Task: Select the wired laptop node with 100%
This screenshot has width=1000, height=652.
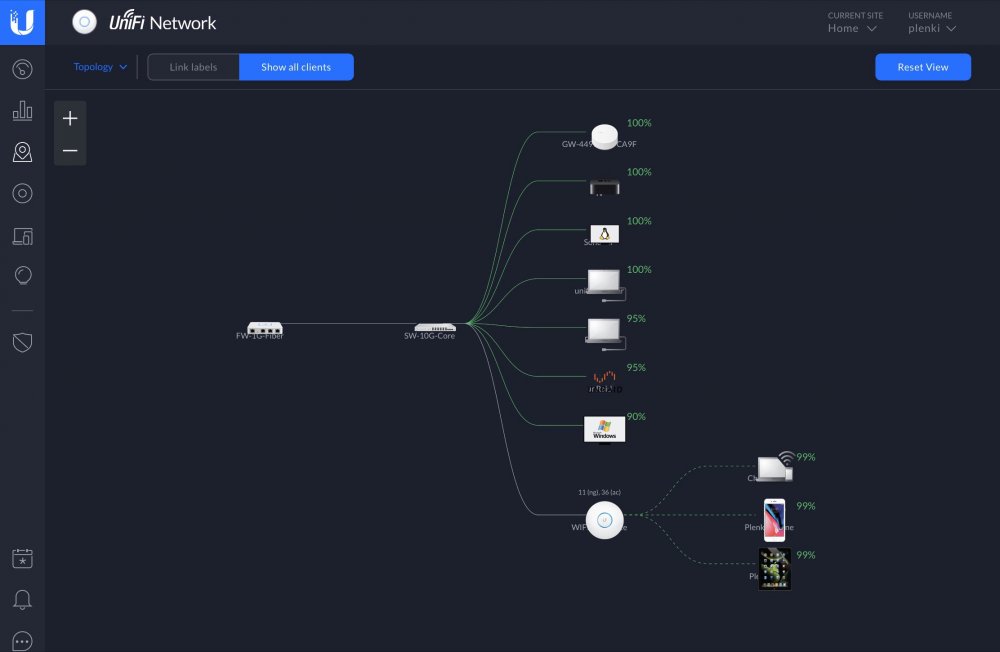Action: coord(605,283)
